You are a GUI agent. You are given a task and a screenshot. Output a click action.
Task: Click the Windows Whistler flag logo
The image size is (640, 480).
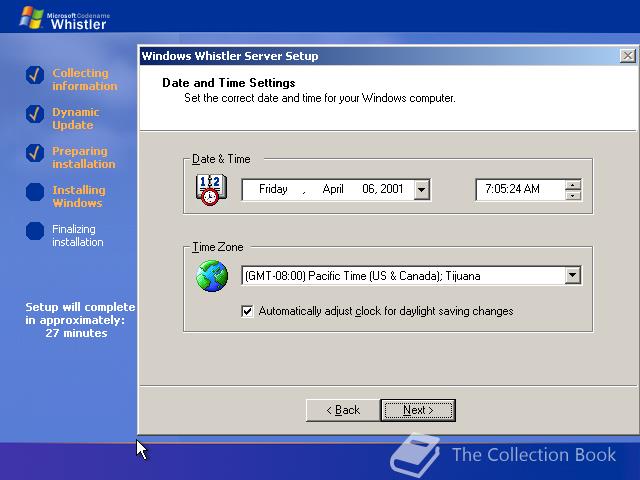[31, 18]
